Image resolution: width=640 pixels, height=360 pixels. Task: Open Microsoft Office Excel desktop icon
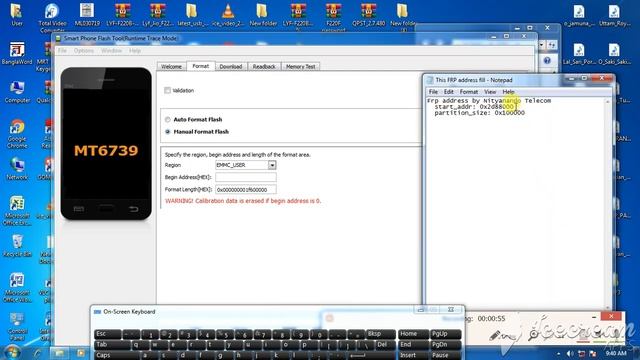(x=17, y=211)
